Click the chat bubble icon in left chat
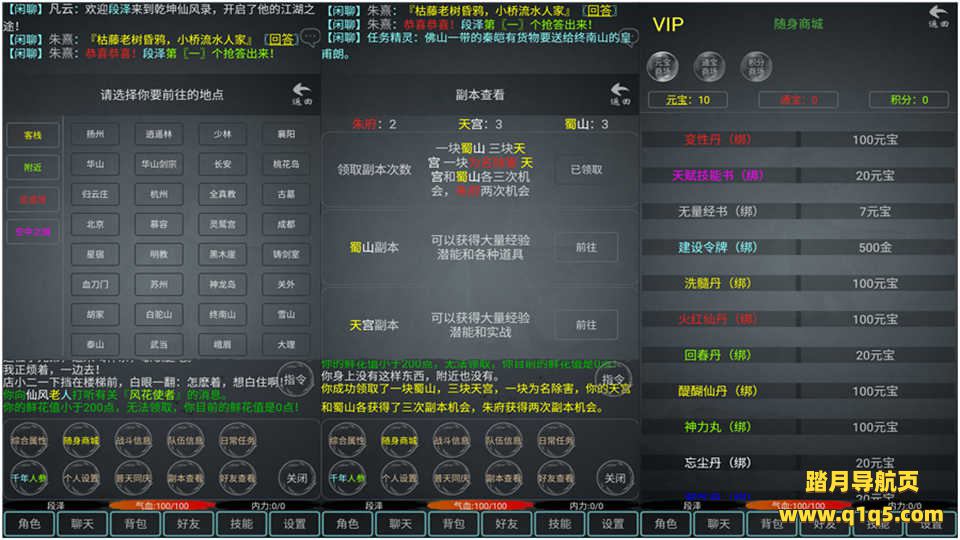This screenshot has width=960, height=540. 311,38
